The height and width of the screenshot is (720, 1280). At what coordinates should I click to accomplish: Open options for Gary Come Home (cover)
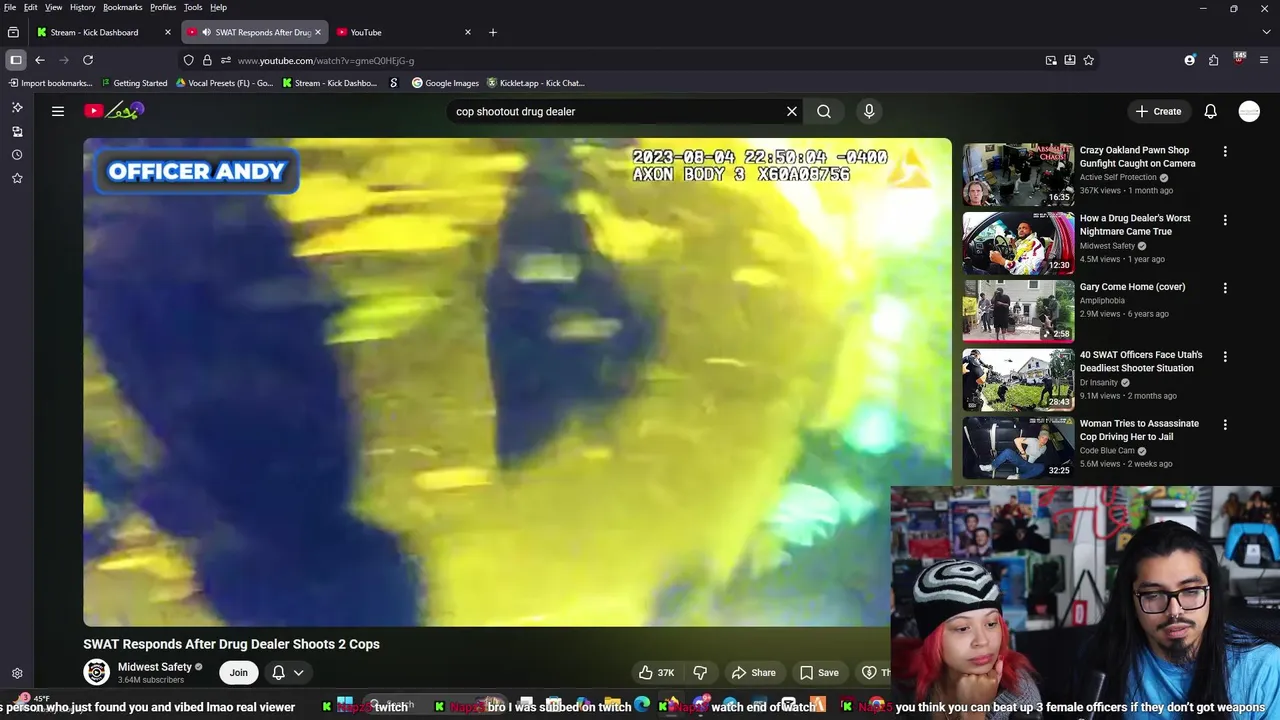tap(1225, 288)
